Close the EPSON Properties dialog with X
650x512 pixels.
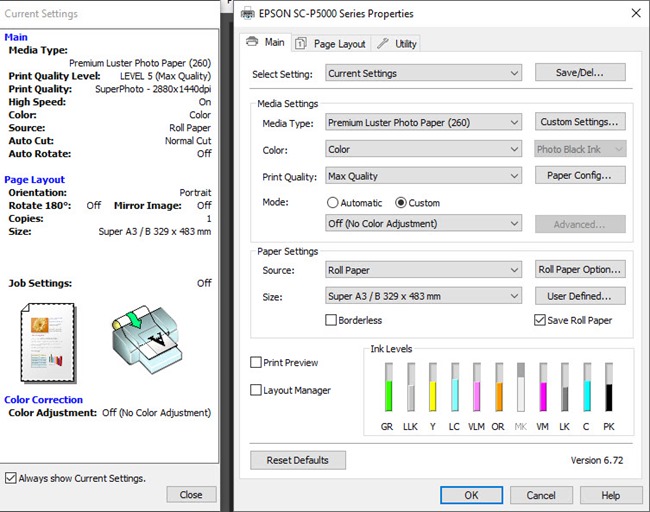pyautogui.click(x=636, y=13)
